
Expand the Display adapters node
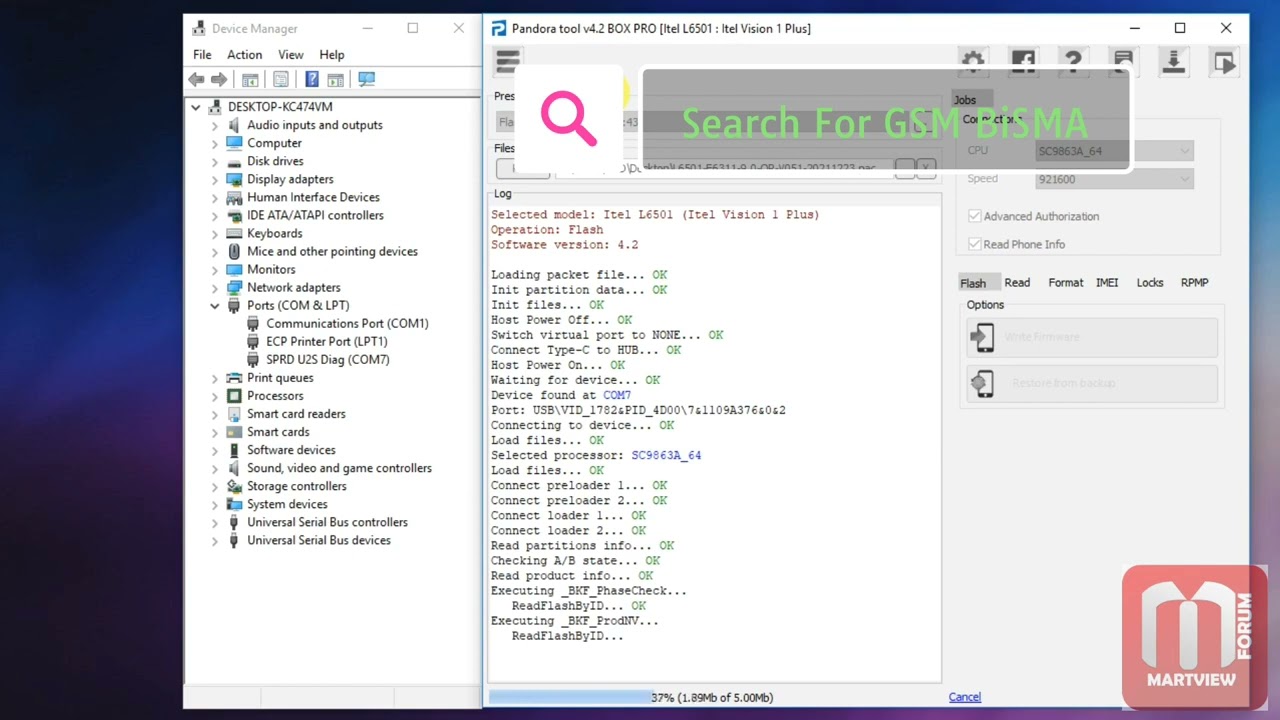point(214,179)
